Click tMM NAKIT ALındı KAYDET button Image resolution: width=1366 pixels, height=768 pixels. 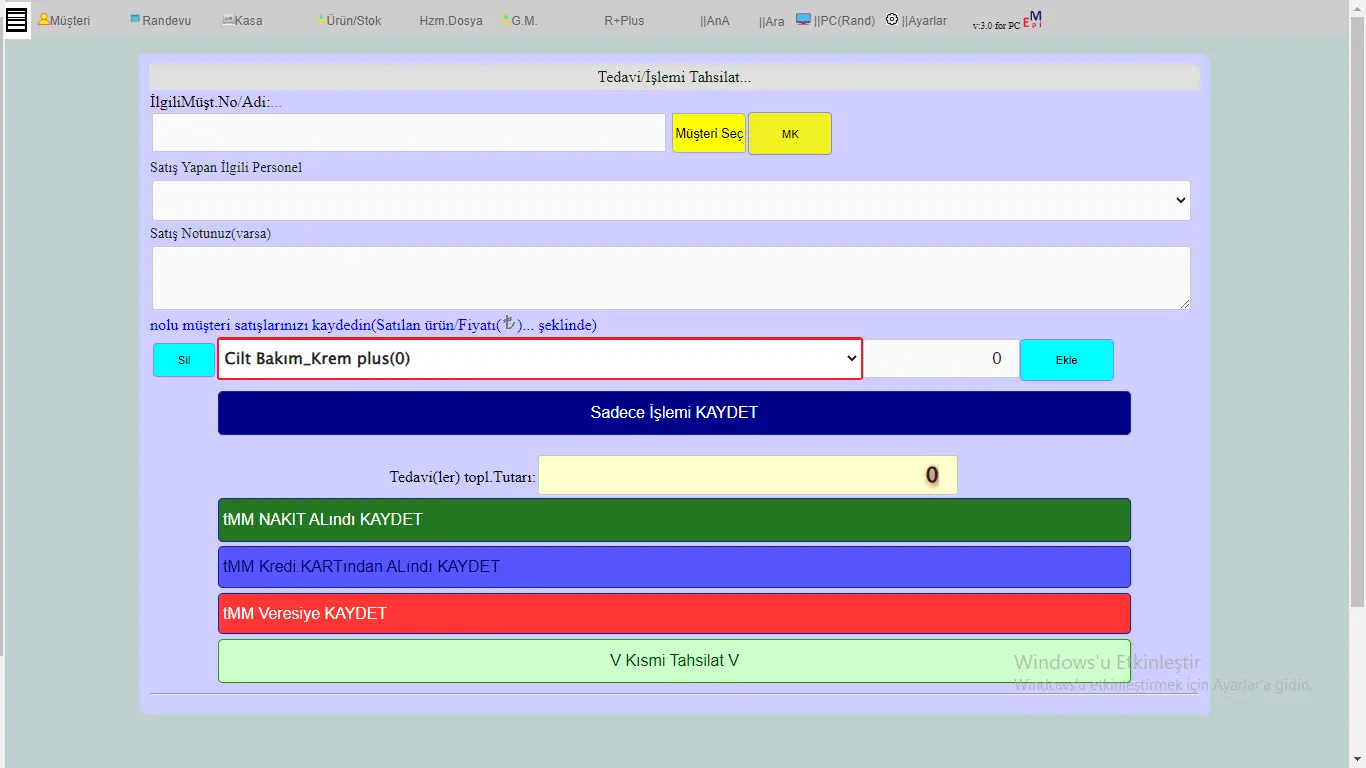[x=674, y=520]
